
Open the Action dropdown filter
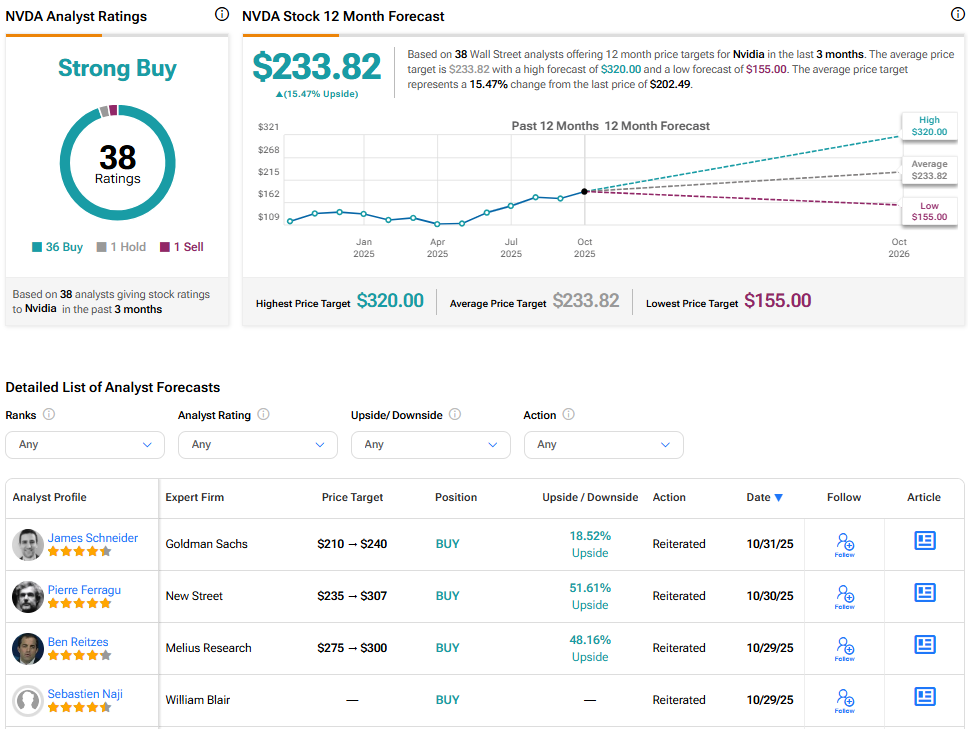click(603, 445)
